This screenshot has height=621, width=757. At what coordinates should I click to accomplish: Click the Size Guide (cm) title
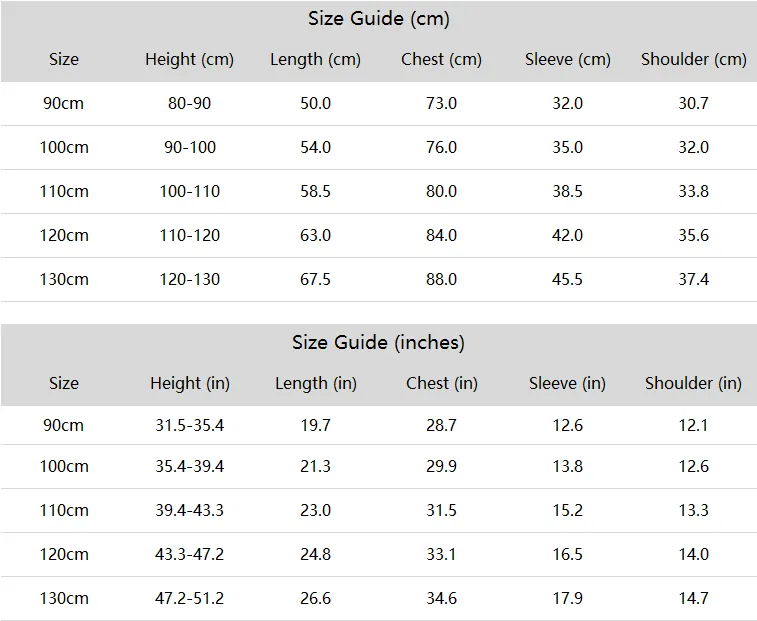pyautogui.click(x=378, y=19)
